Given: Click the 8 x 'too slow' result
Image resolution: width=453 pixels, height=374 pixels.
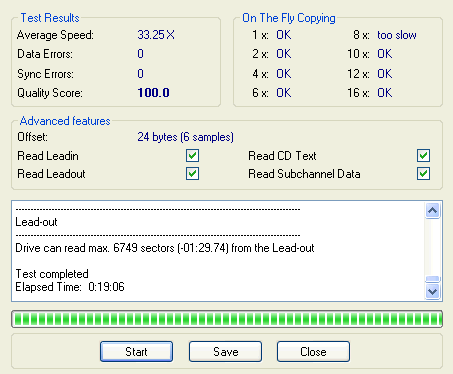Looking at the screenshot, I should coord(397,35).
